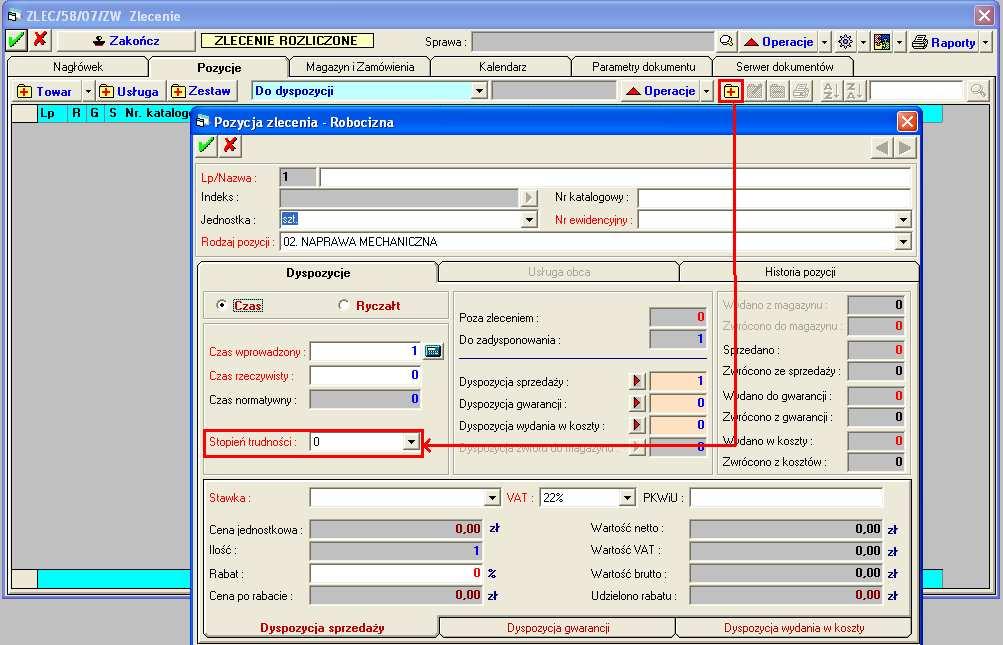
Task: Click red arrow next to Dyspozycja wydania w koszty field
Action: pyautogui.click(x=636, y=425)
